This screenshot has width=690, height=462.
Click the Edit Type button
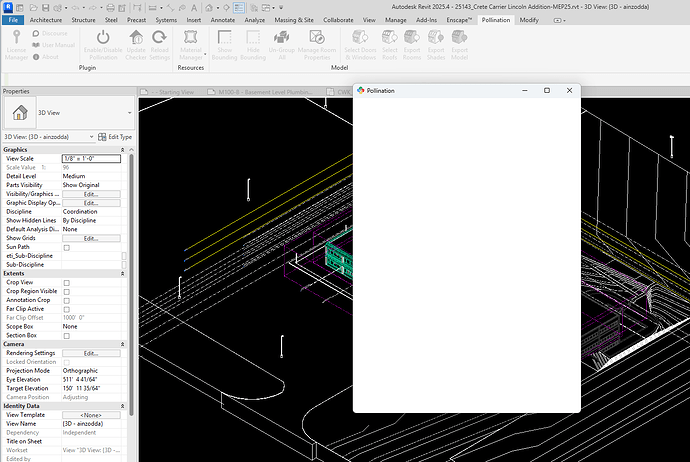[117, 136]
